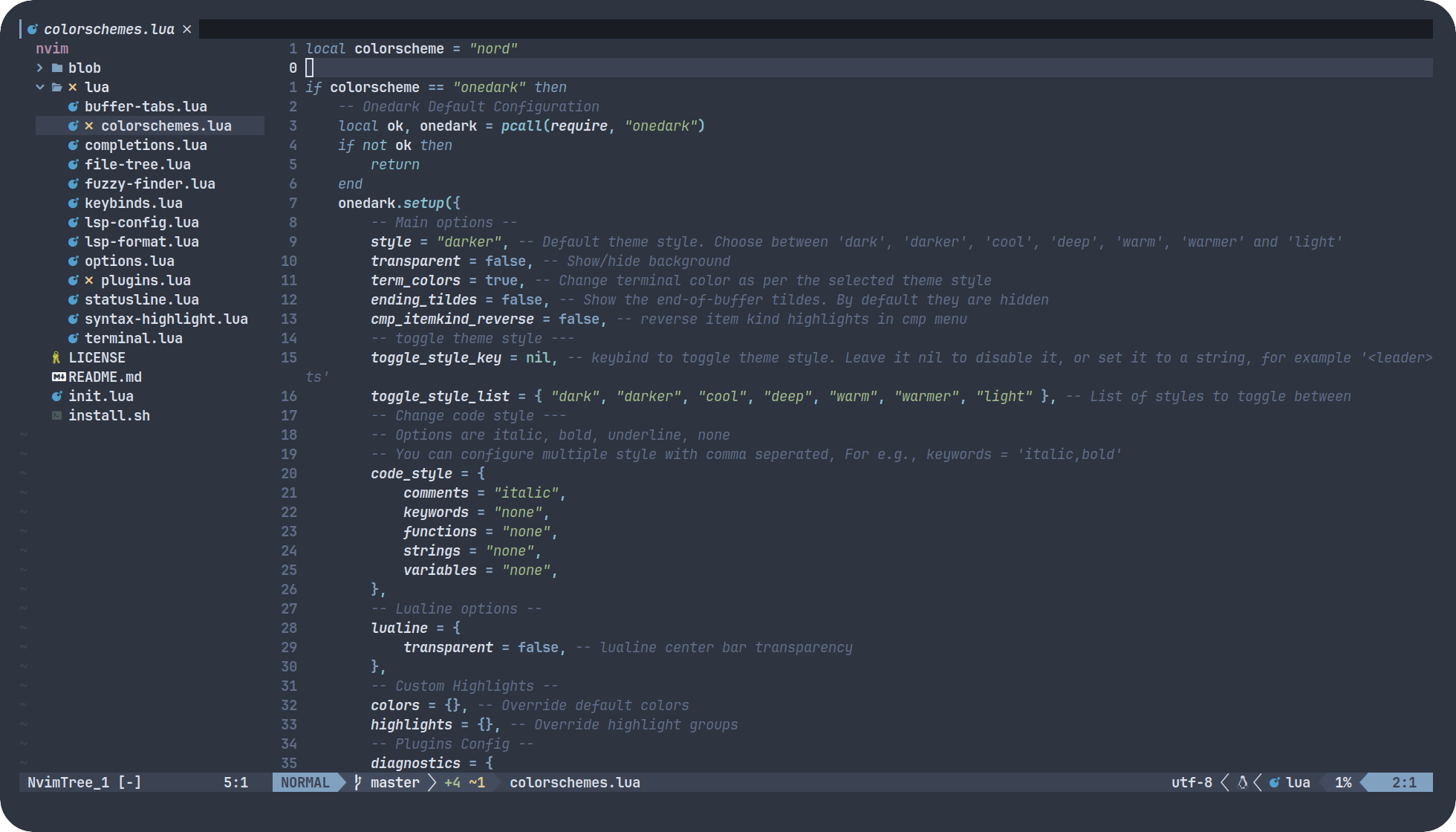Click the key icon next to LICENSE
The height and width of the screenshot is (832, 1456).
click(x=56, y=357)
